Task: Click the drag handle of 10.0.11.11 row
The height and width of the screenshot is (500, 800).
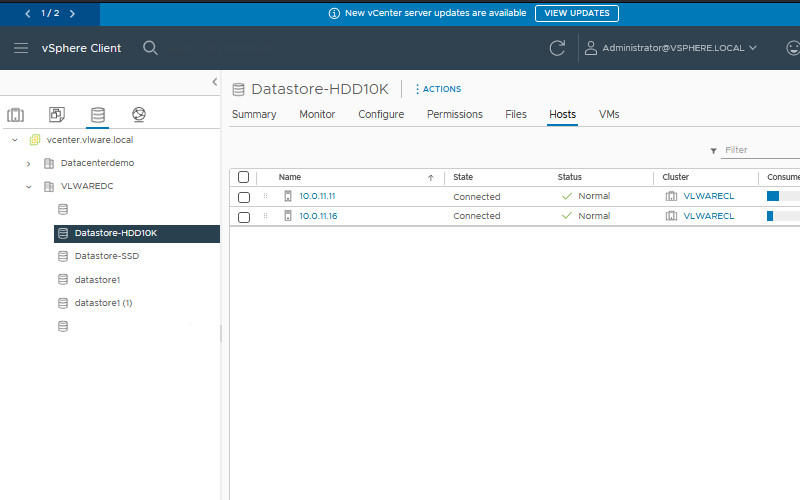Action: [265, 196]
